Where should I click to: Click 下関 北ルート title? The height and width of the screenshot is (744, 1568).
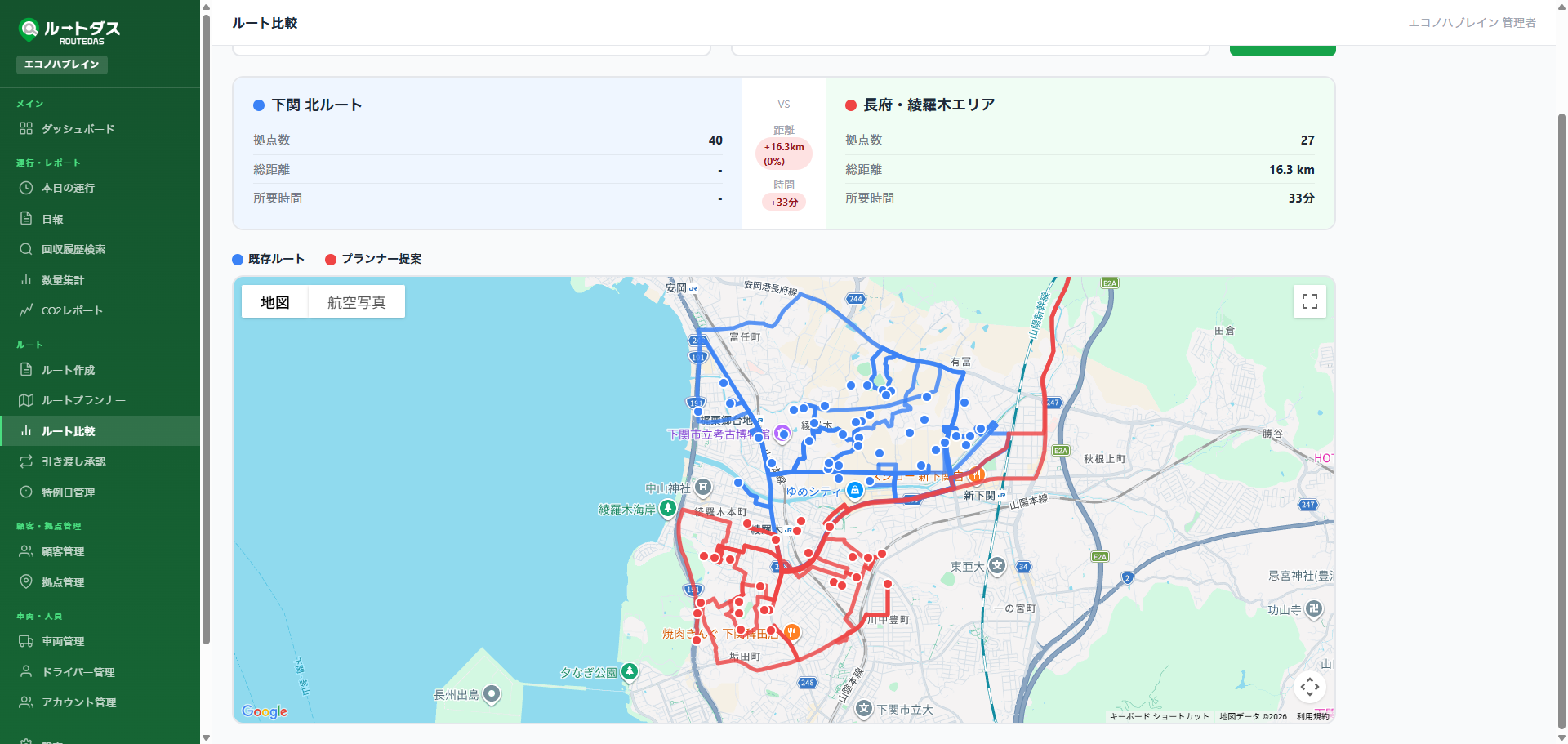click(317, 105)
